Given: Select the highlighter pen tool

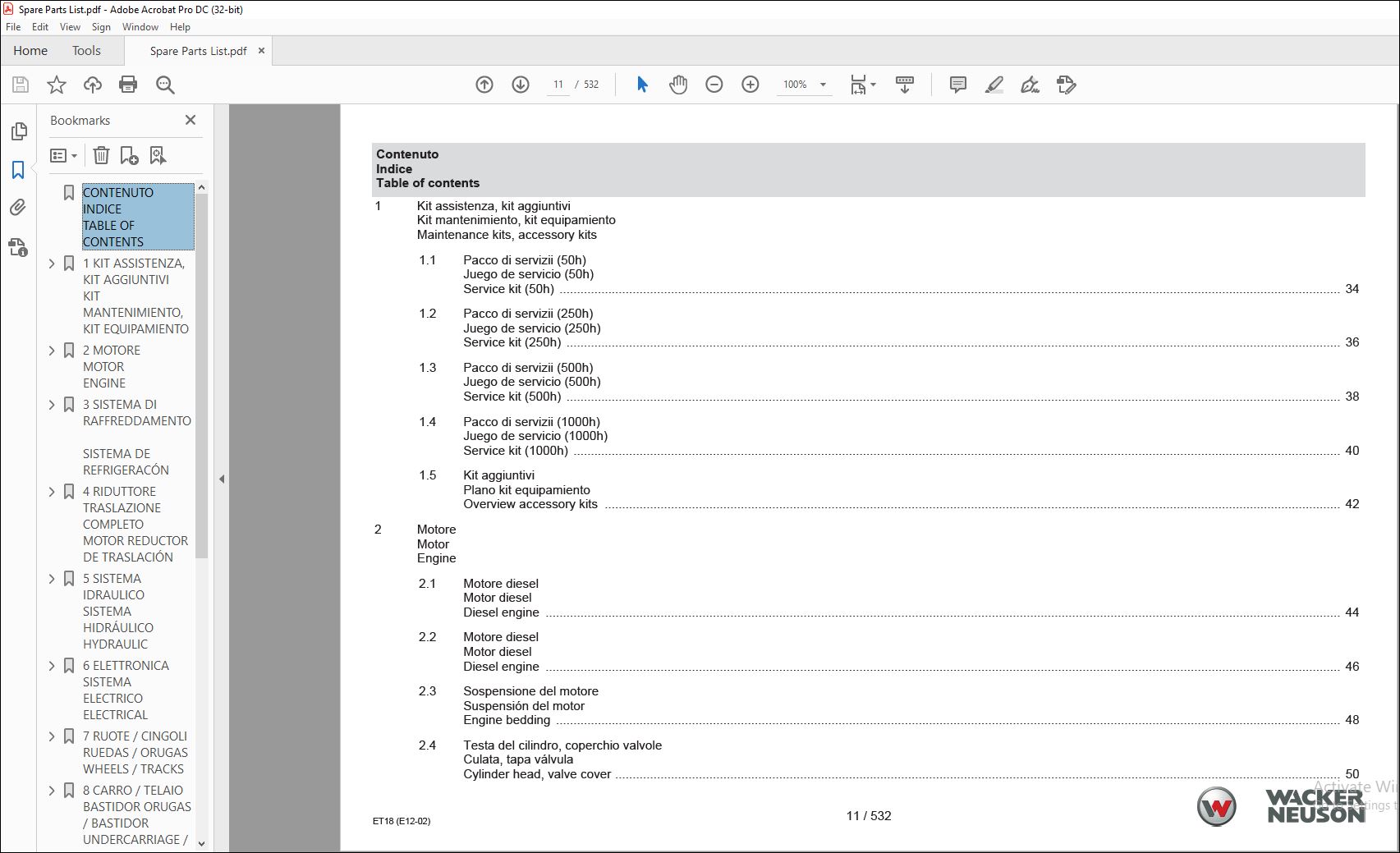Looking at the screenshot, I should [994, 85].
